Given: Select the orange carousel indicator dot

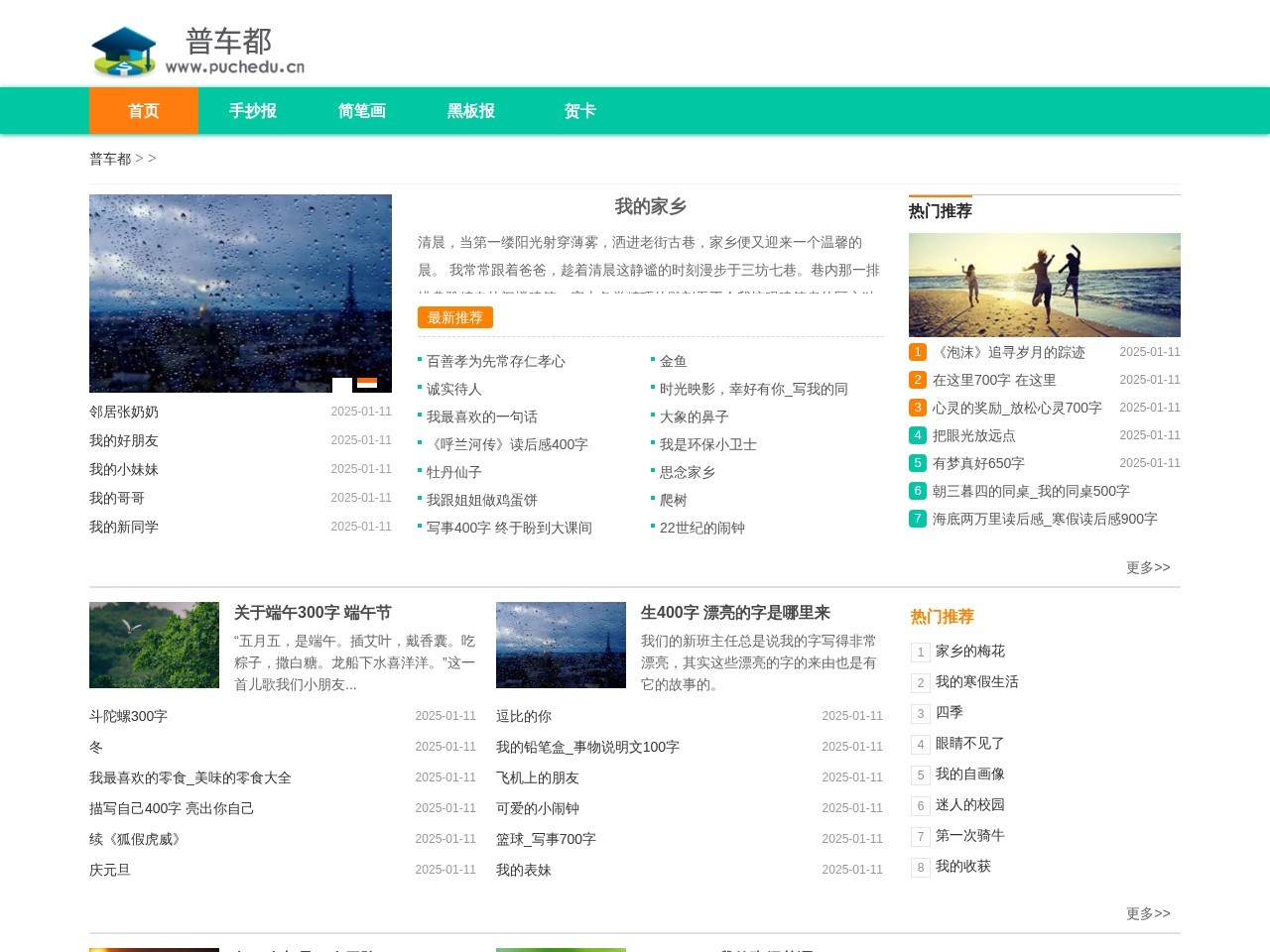Looking at the screenshot, I should (x=368, y=385).
